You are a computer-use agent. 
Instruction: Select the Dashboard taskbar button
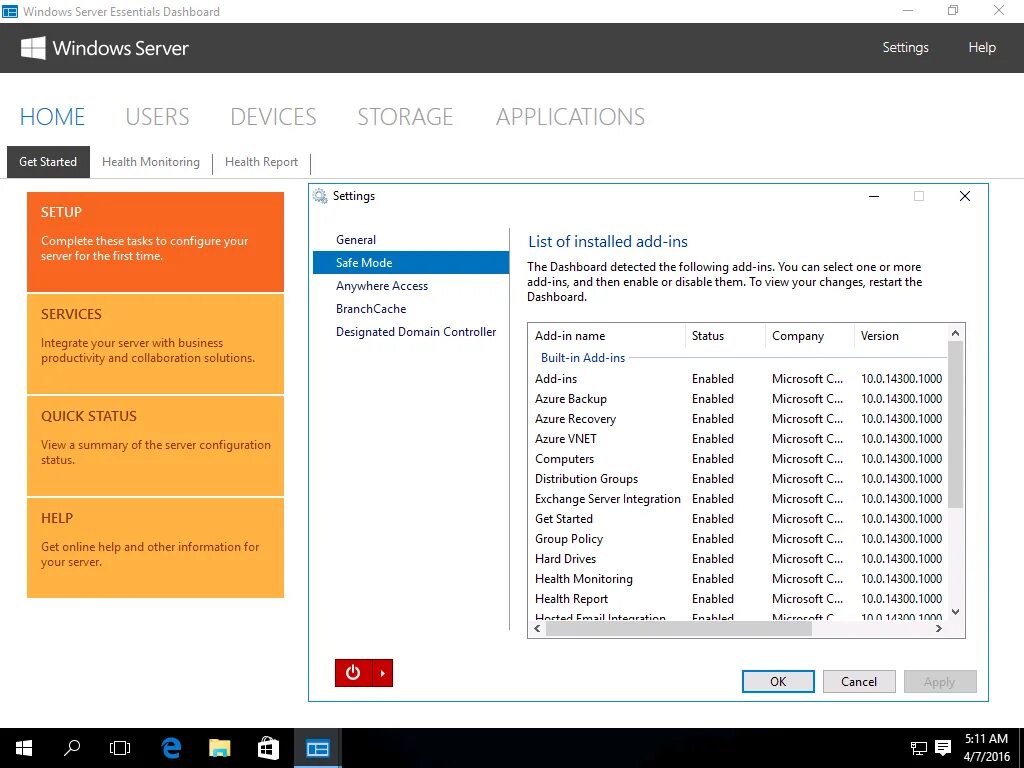317,748
